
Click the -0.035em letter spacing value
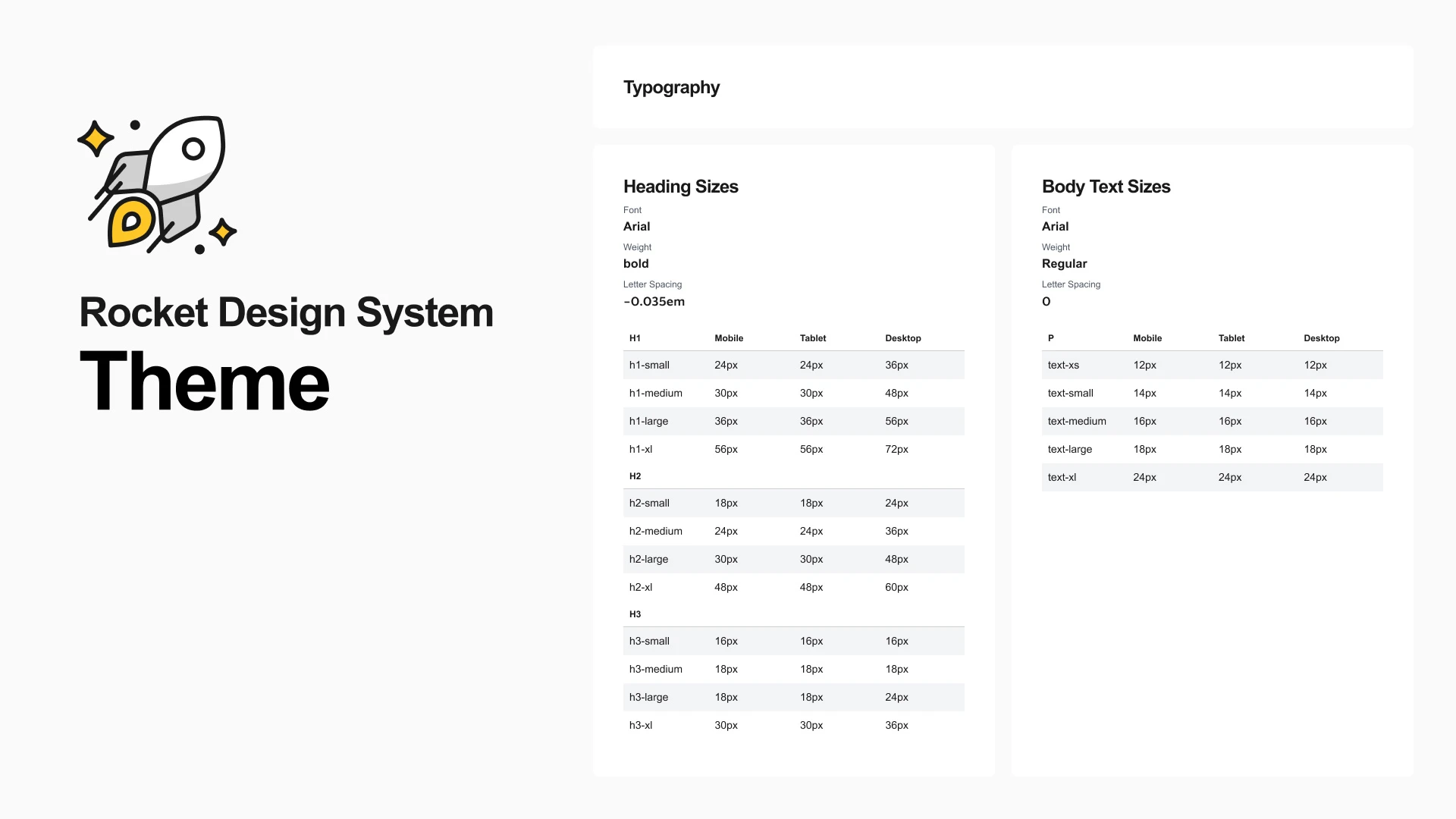tap(654, 302)
